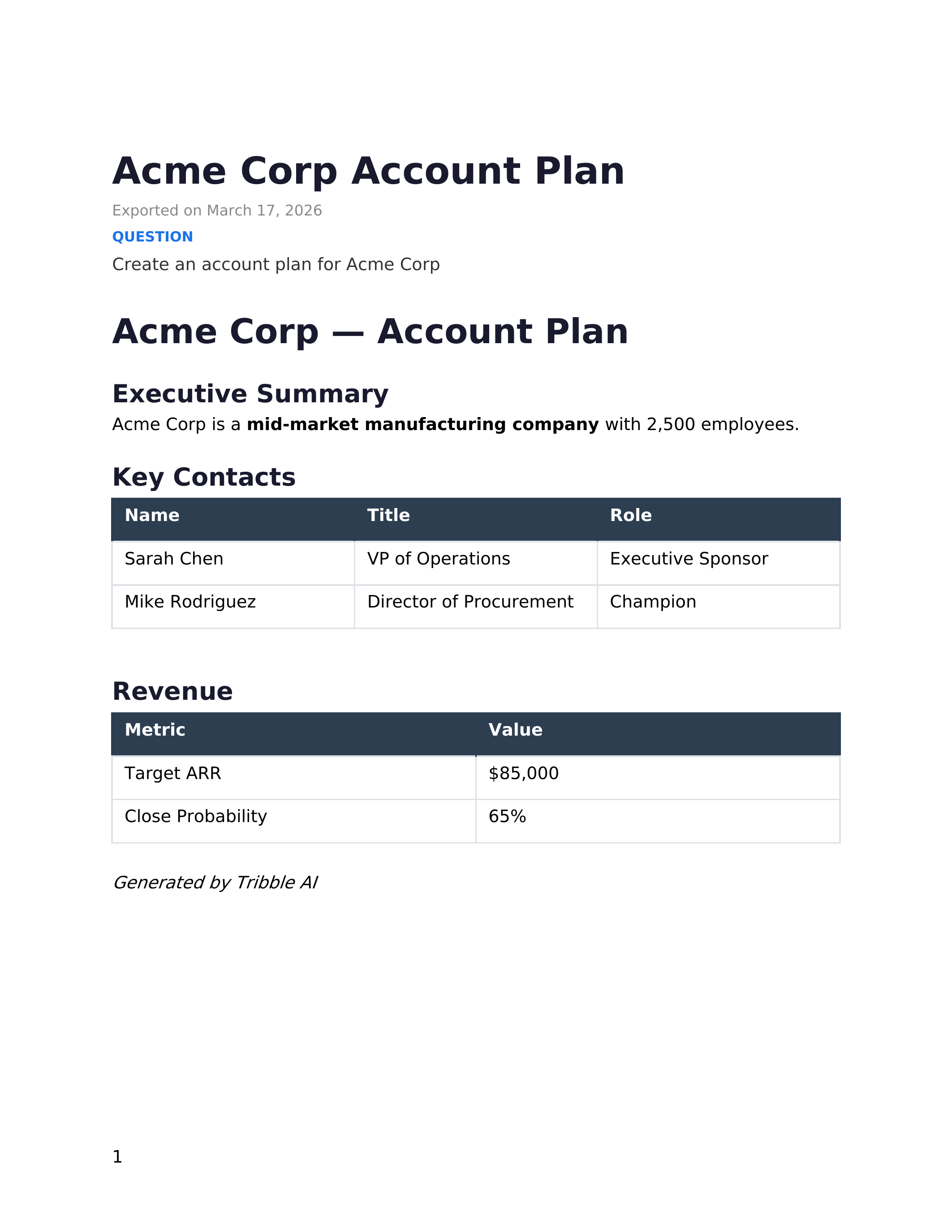Select the Director of Procurement cell

coord(475,607)
